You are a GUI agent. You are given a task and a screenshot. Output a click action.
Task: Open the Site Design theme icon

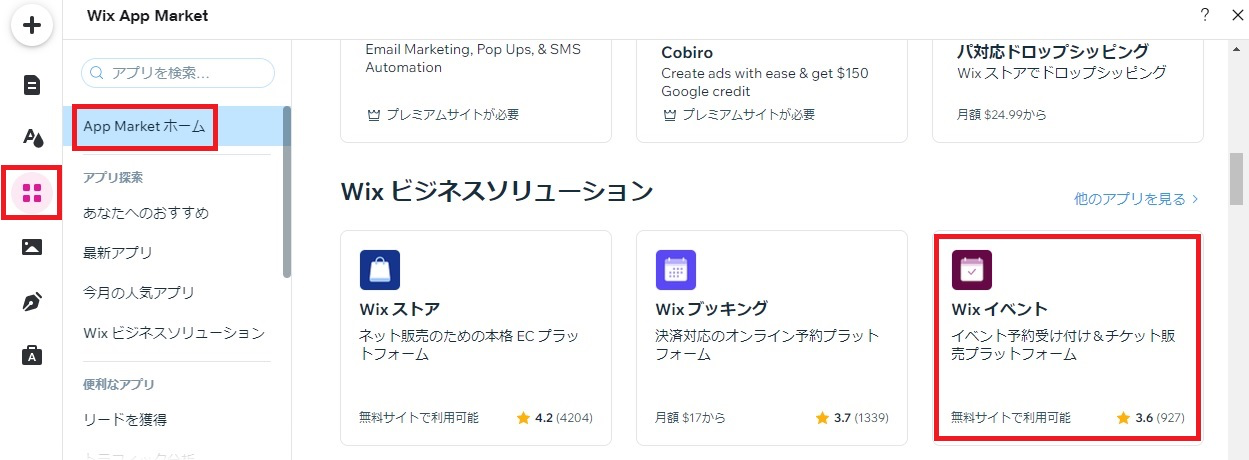pyautogui.click(x=31, y=138)
